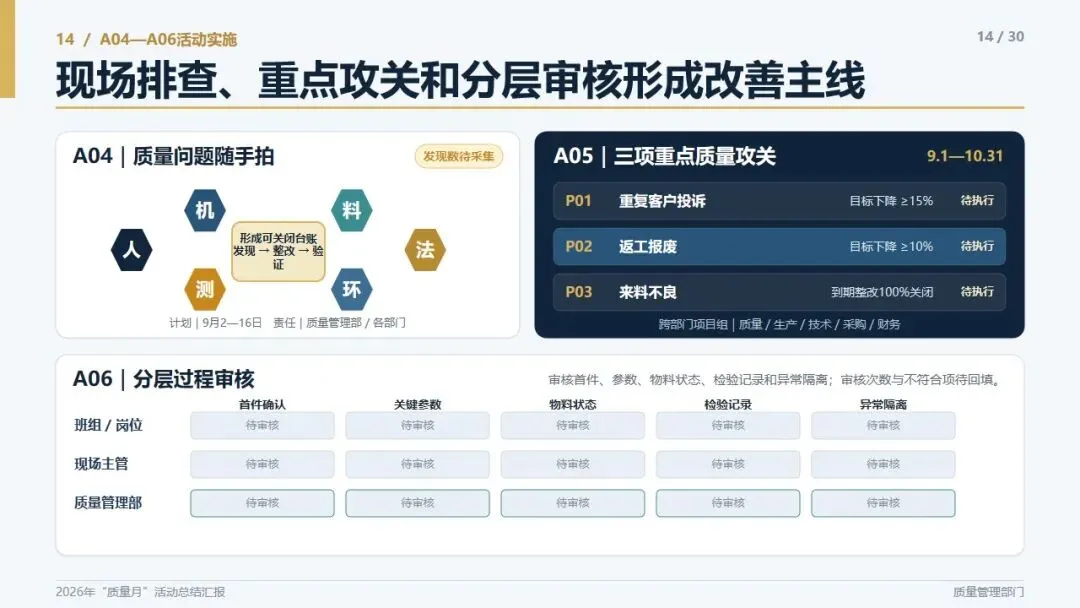Click the slide title 现场排查、重点攻关
The image size is (1080, 608).
[460, 81]
